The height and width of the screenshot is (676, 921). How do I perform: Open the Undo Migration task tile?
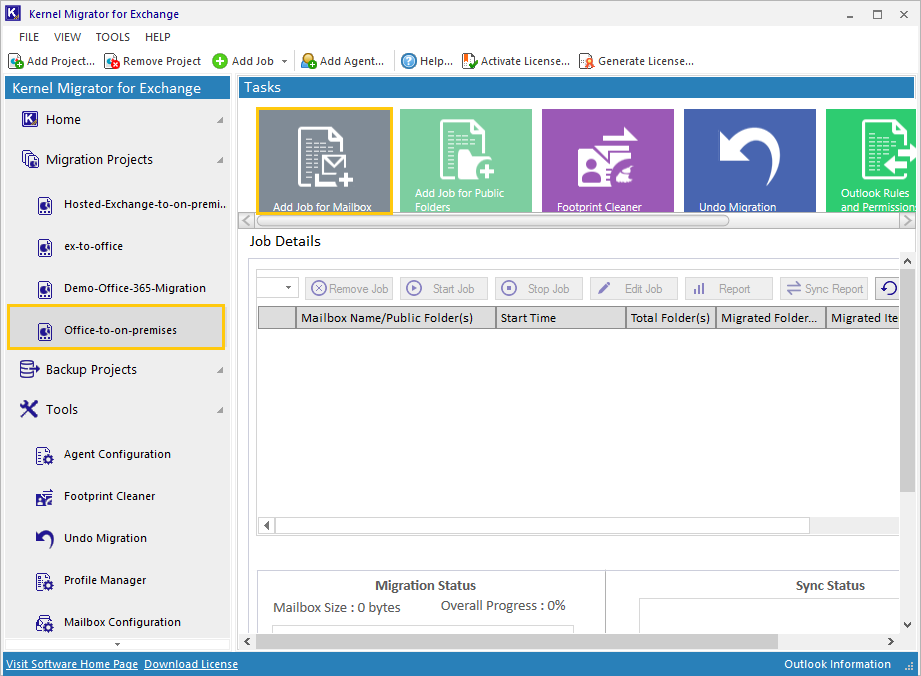click(749, 160)
